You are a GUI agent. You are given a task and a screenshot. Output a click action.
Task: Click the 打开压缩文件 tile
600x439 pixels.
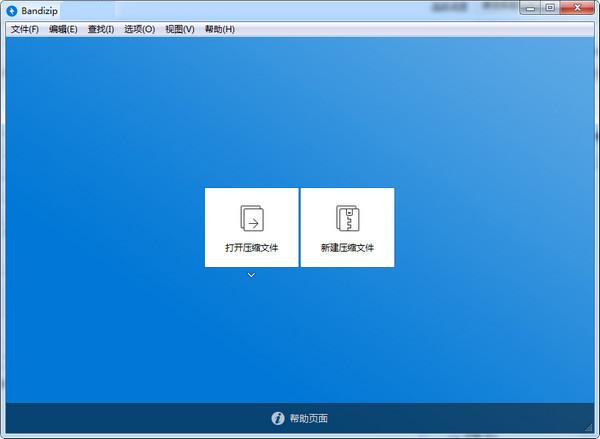tap(251, 227)
